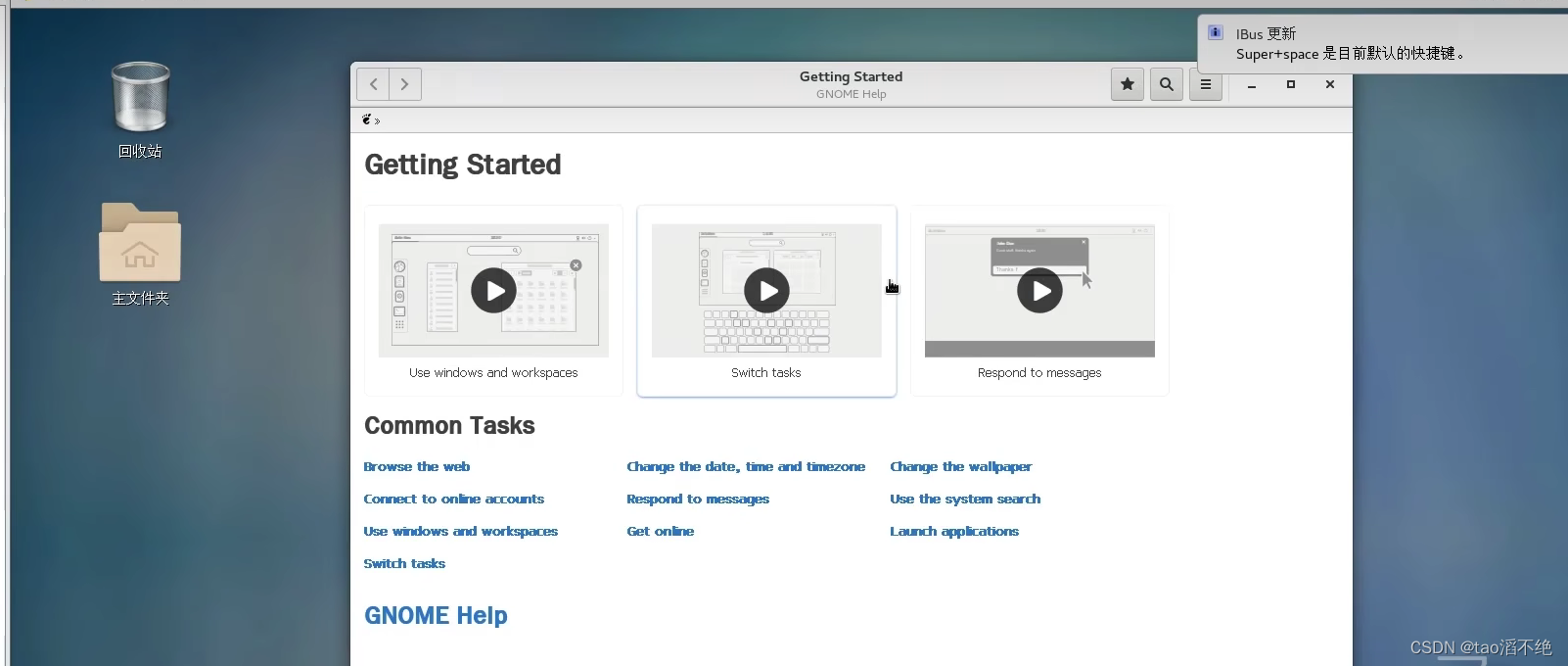Image resolution: width=1568 pixels, height=666 pixels.
Task: Open Change the wallpaper link
Action: pyautogui.click(x=961, y=467)
